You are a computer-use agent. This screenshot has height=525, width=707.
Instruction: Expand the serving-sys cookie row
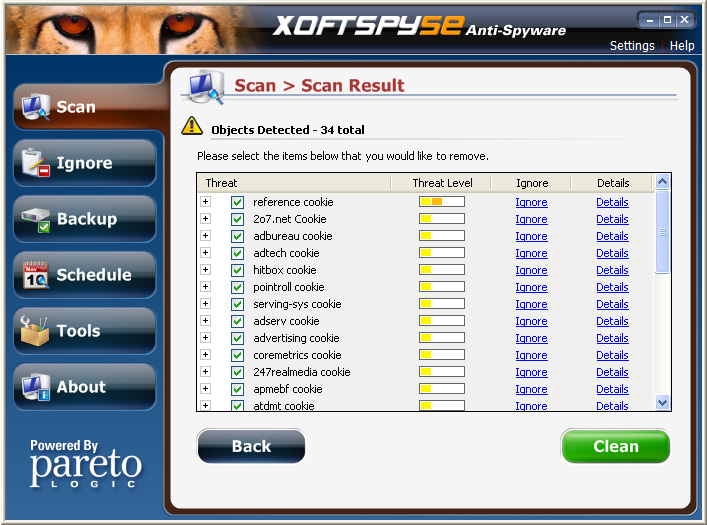point(206,303)
